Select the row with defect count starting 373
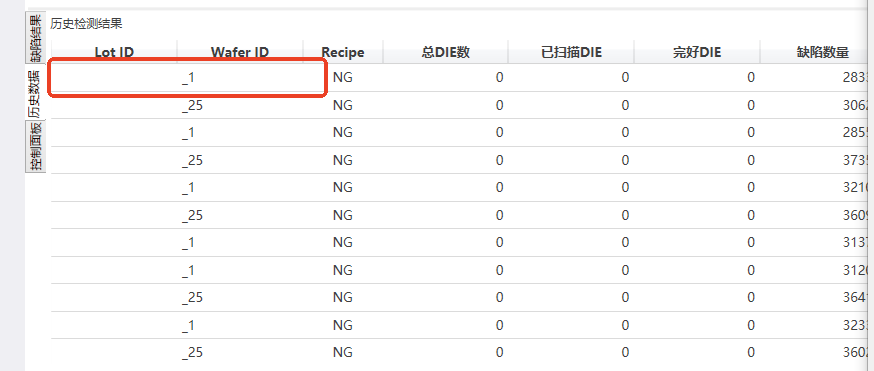 463,160
